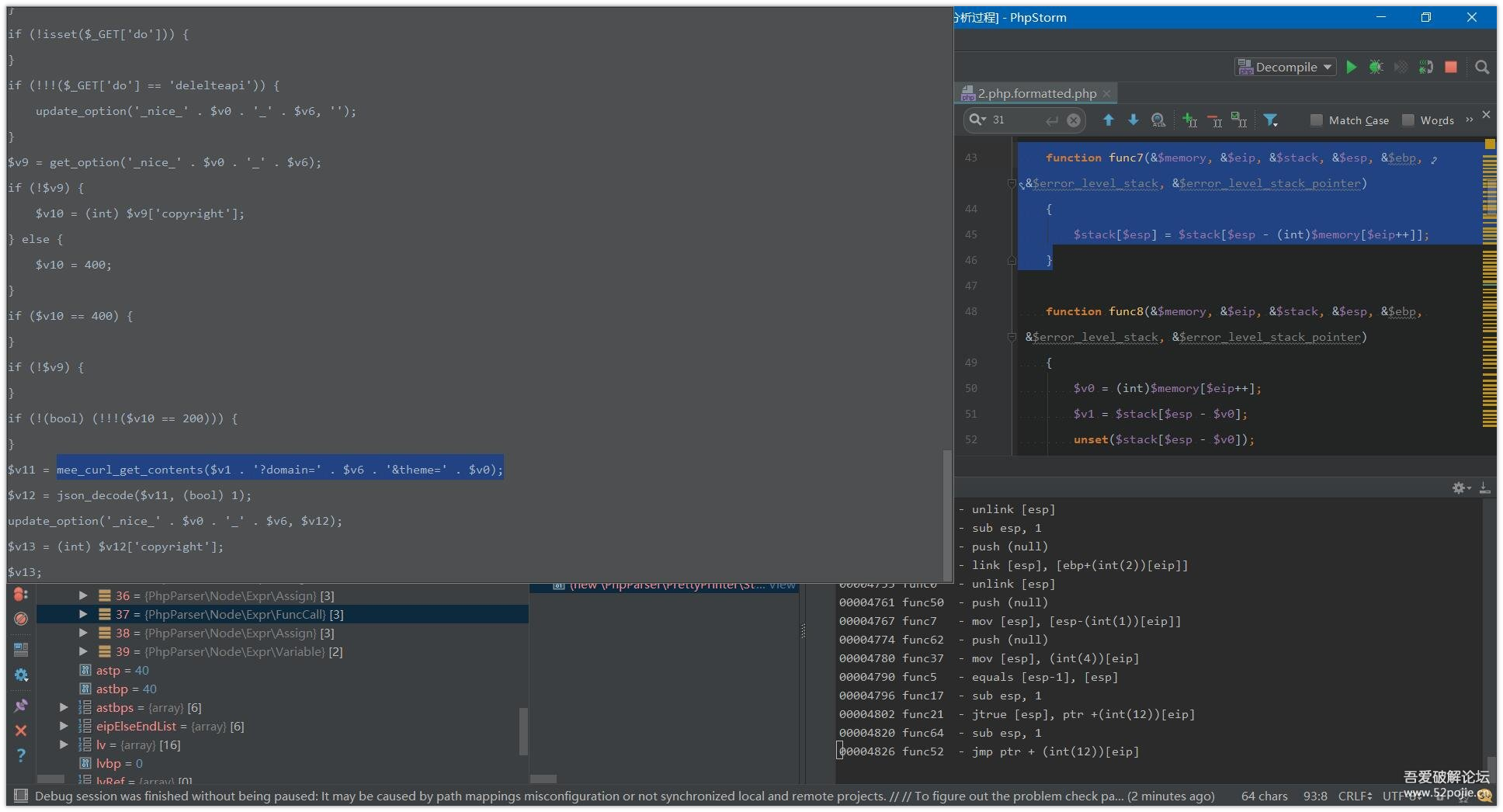
Task: Open console settings gear icon
Action: click(x=1461, y=488)
